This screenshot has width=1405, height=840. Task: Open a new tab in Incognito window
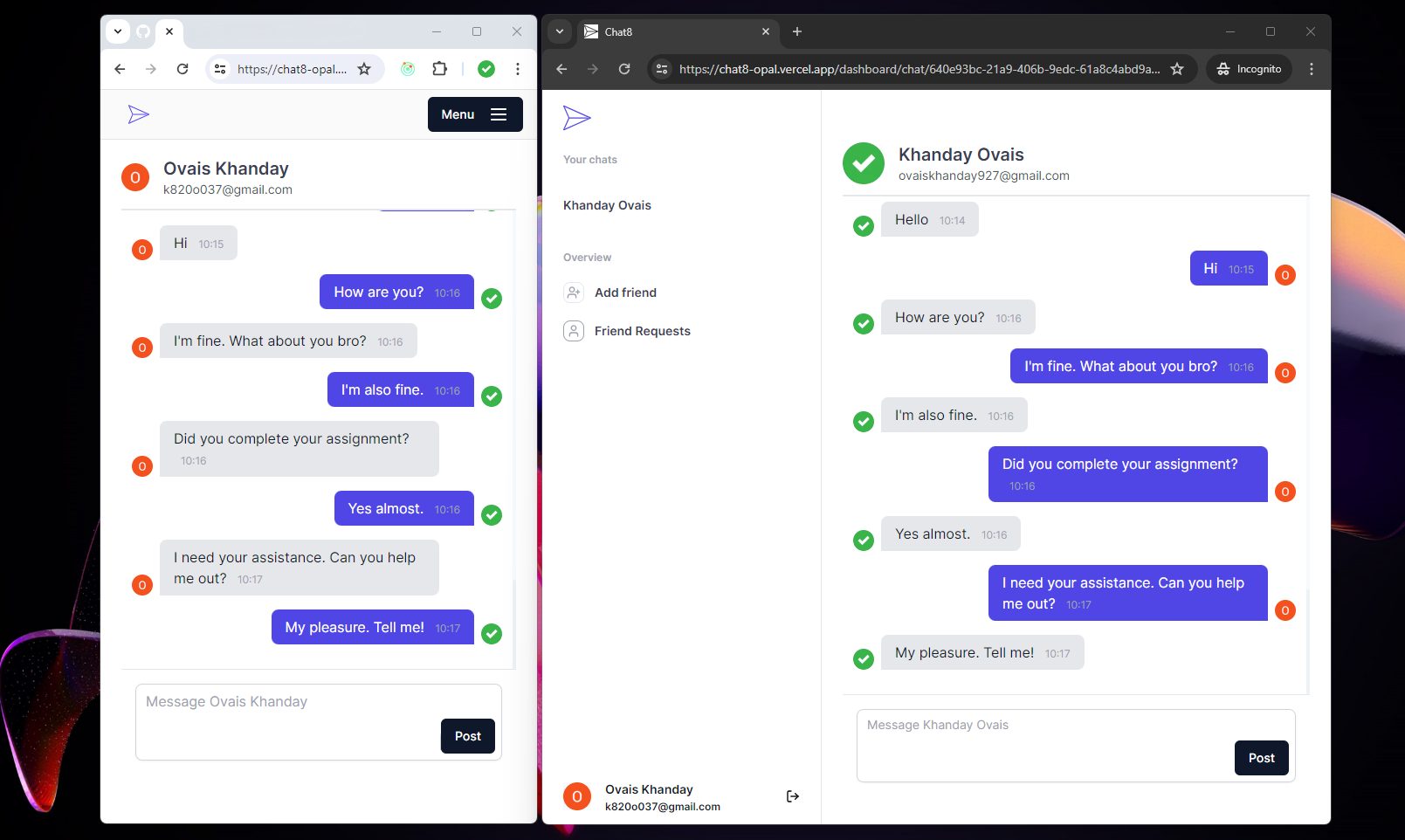(797, 31)
